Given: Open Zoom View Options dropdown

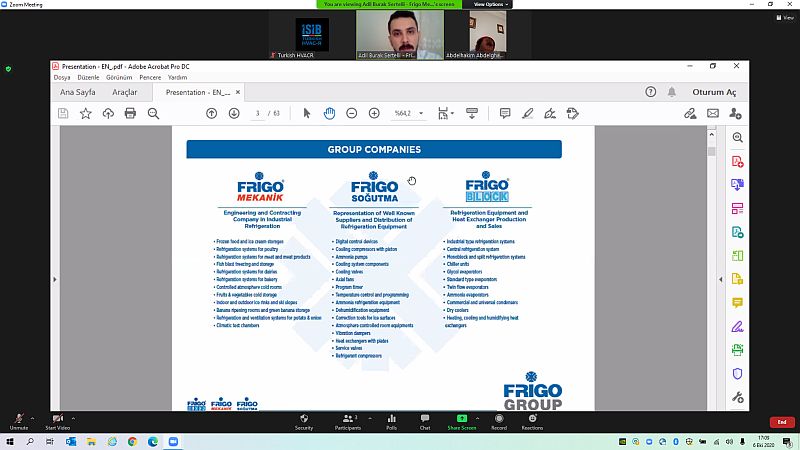Looking at the screenshot, I should coord(491,4).
